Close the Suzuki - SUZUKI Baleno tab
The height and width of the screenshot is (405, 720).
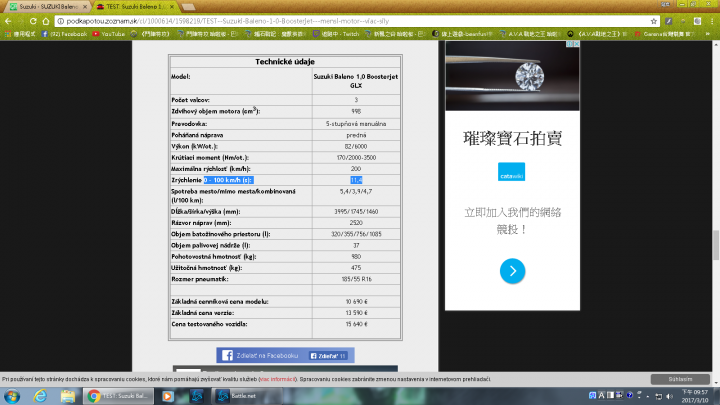point(84,7)
